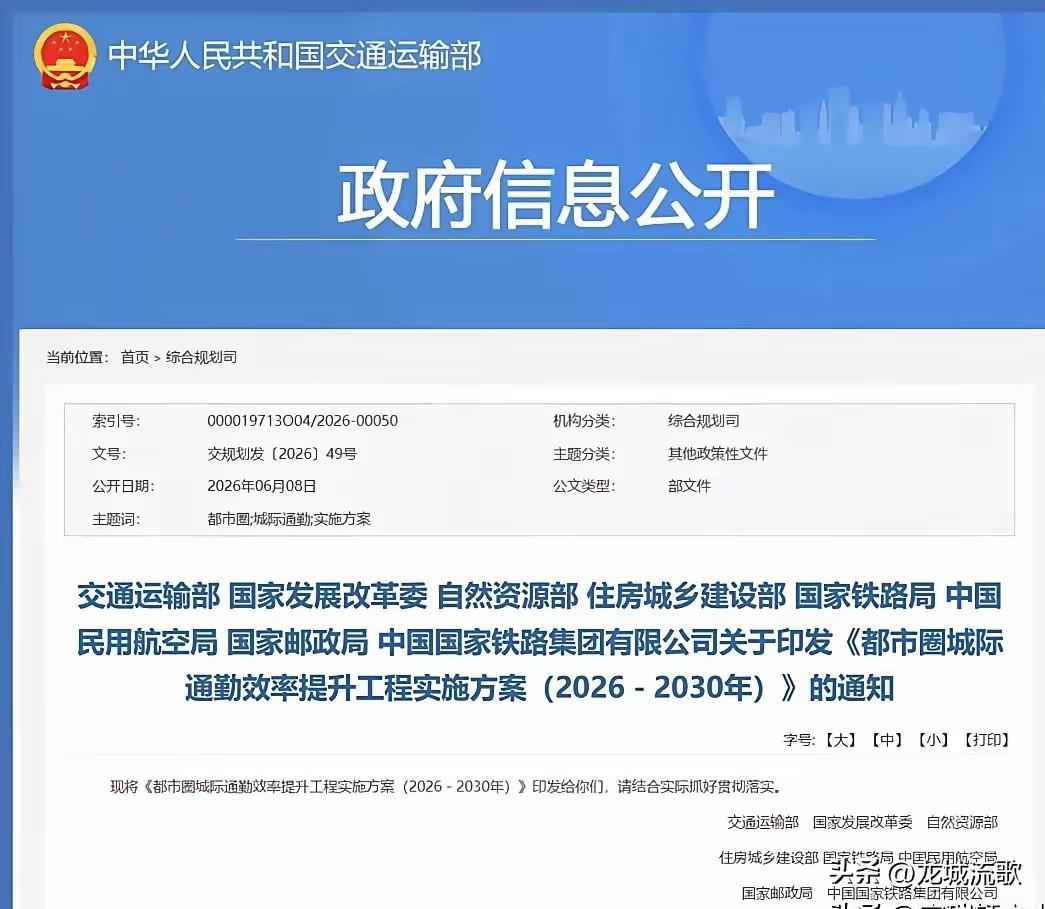Select index number 000019713O04/2026-00050

(x=303, y=421)
